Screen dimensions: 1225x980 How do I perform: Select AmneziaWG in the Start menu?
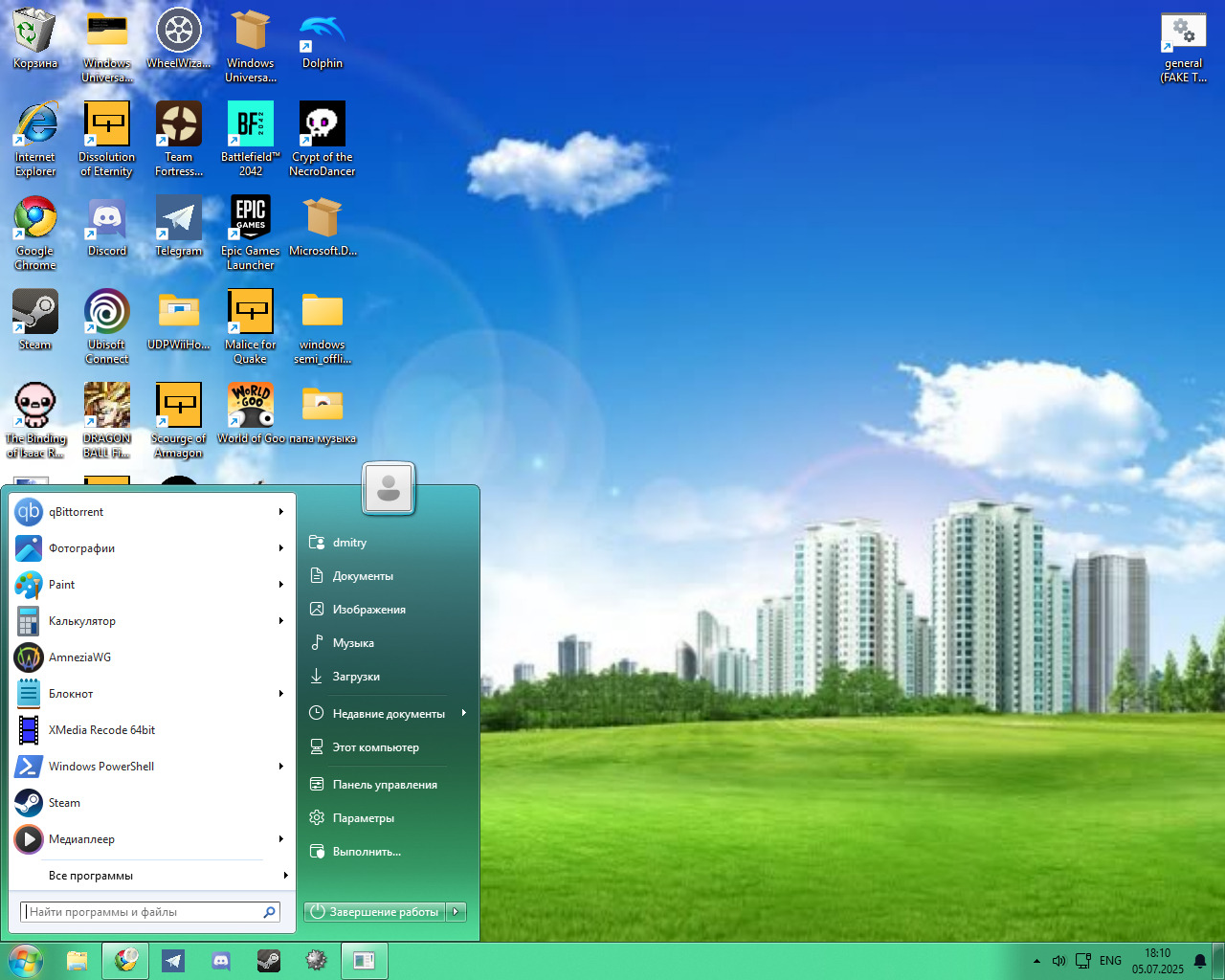point(79,657)
